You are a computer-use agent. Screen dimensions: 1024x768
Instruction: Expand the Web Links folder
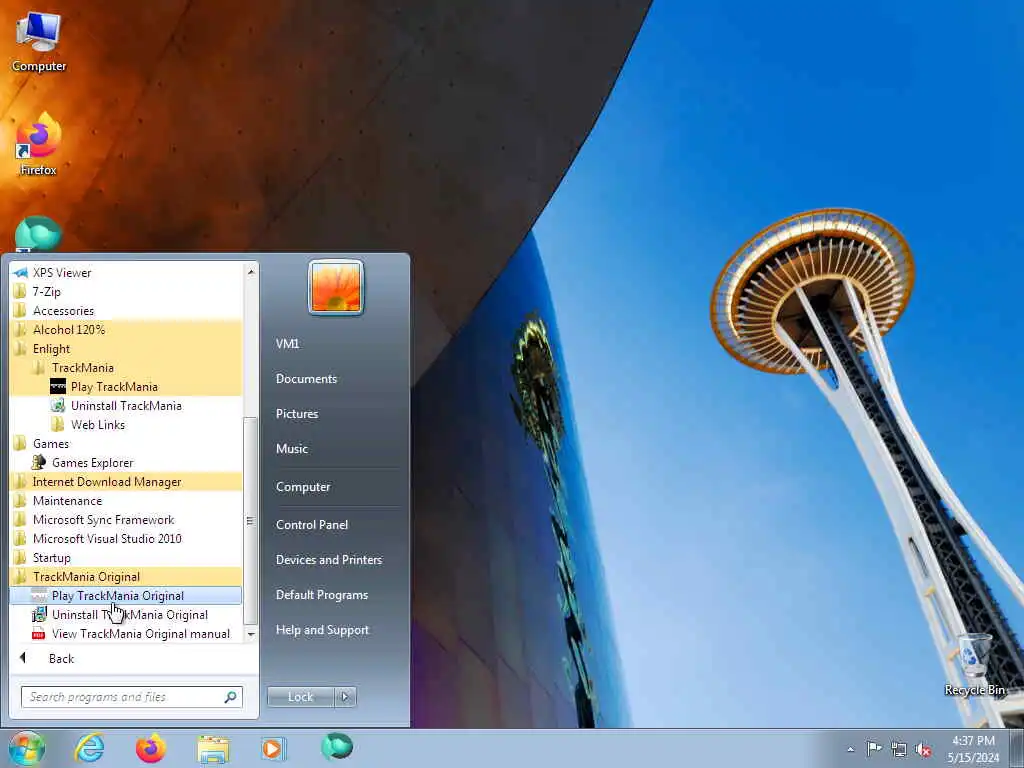(x=127, y=424)
